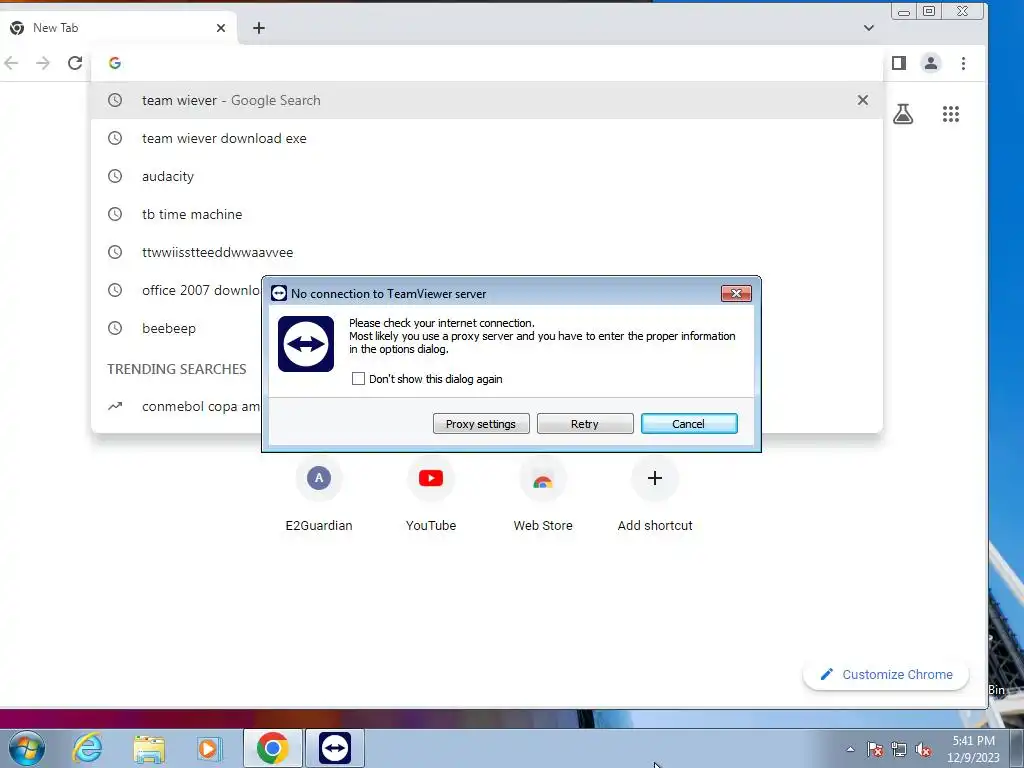Click clock icon beside "audacity"
The image size is (1024, 768).
tap(115, 176)
